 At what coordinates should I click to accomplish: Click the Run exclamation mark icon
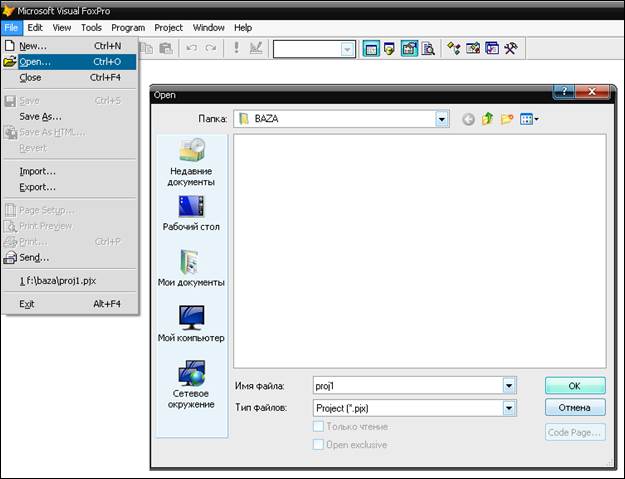[x=236, y=48]
